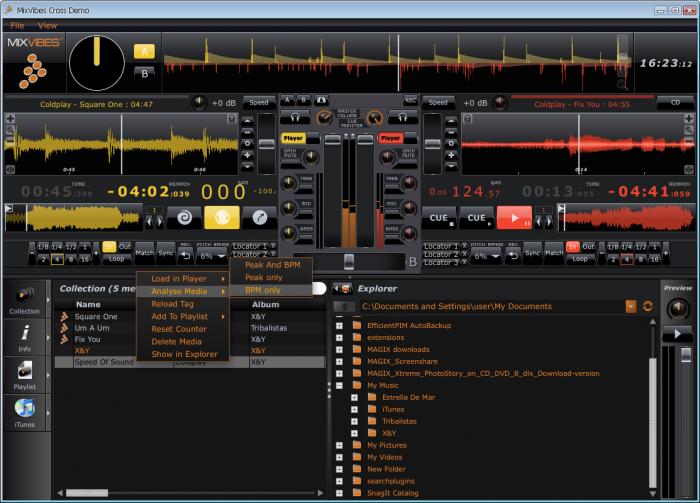Click the left headphone cue monitor button
700x503 pixels.
(x=295, y=118)
